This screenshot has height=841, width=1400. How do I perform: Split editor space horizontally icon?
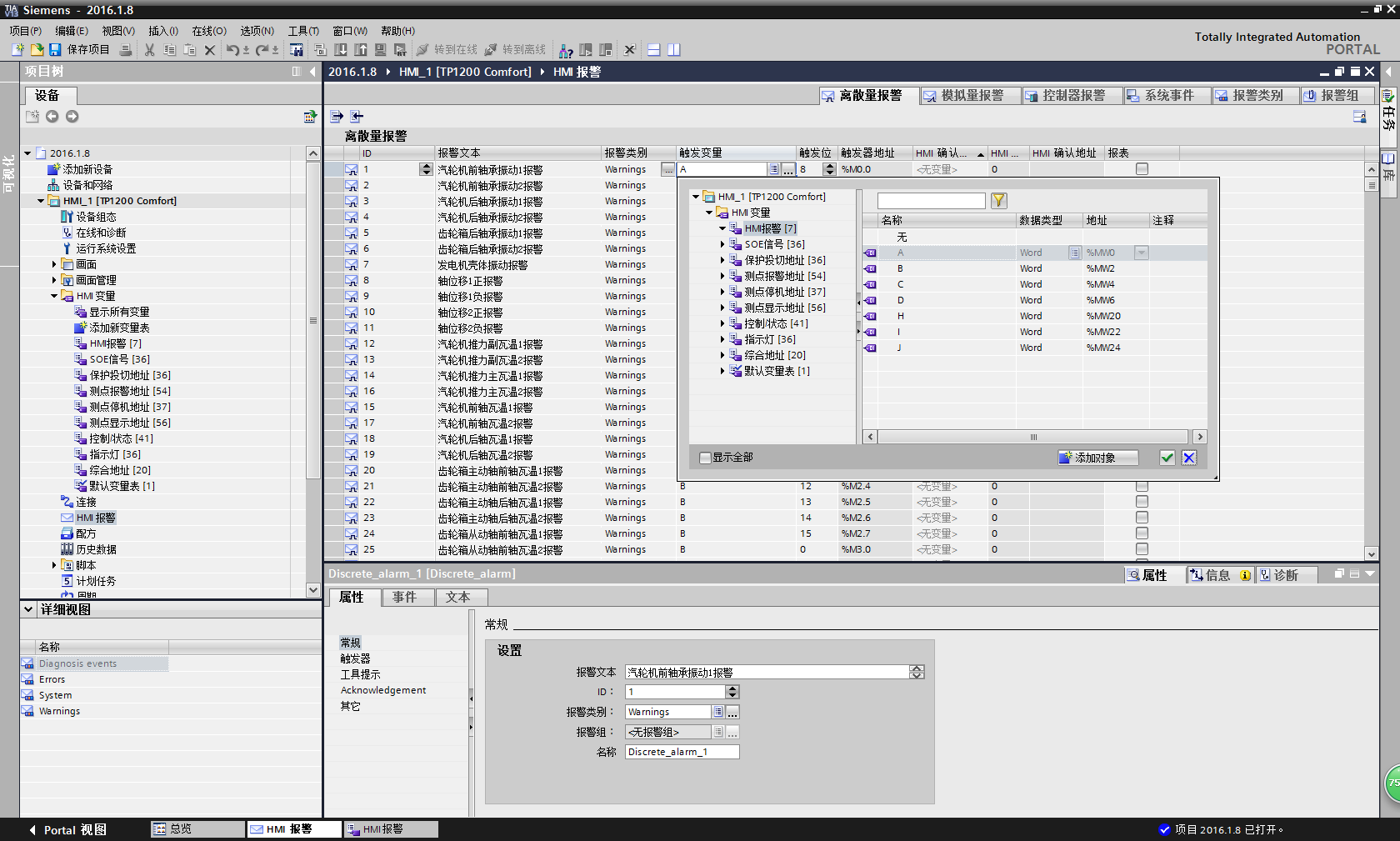tap(654, 50)
